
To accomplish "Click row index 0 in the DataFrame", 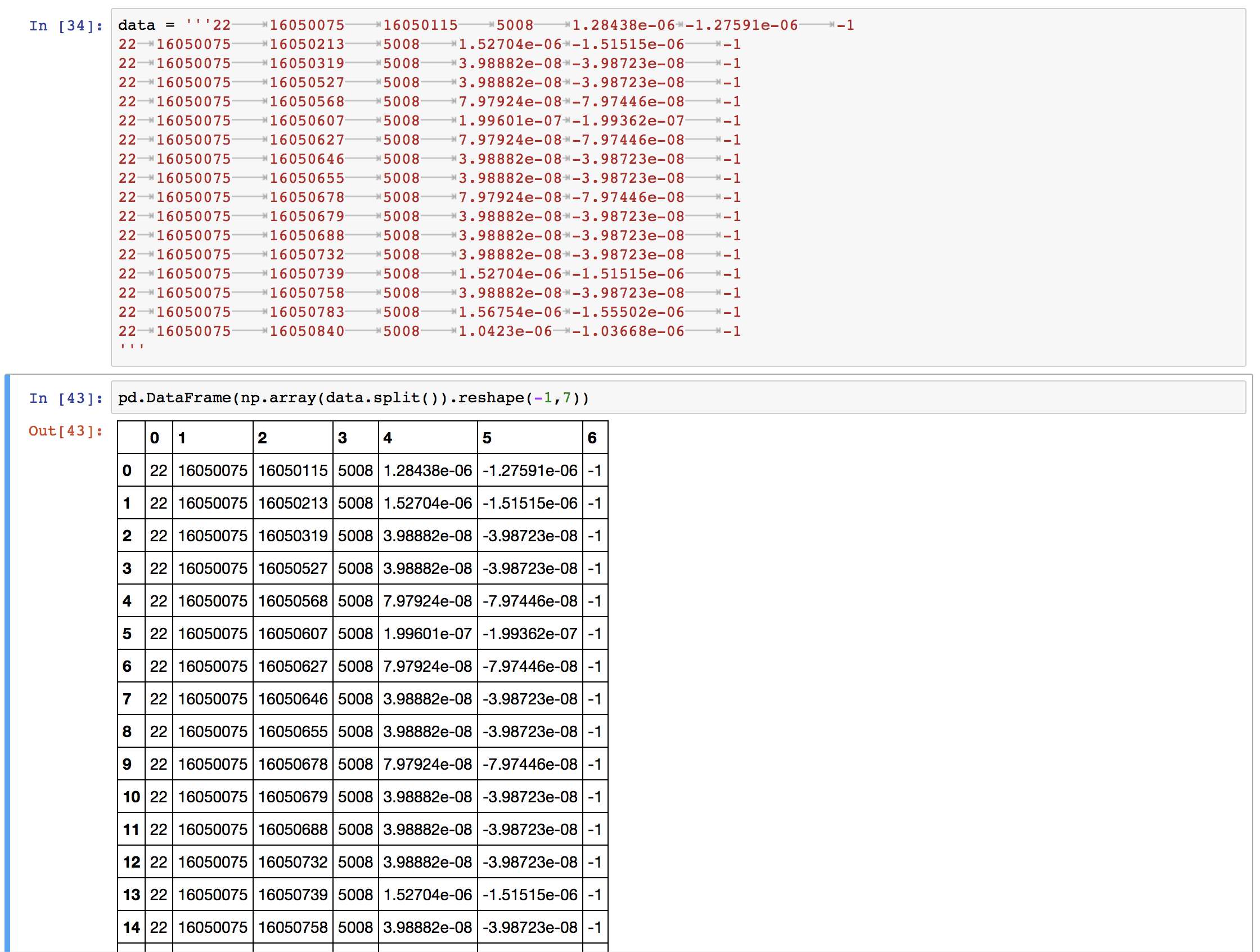I will (127, 470).
